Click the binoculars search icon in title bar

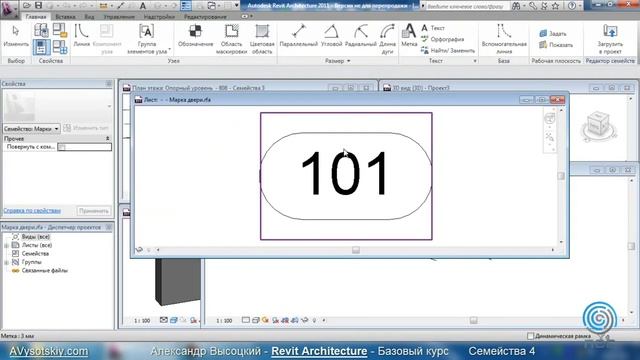point(516,6)
